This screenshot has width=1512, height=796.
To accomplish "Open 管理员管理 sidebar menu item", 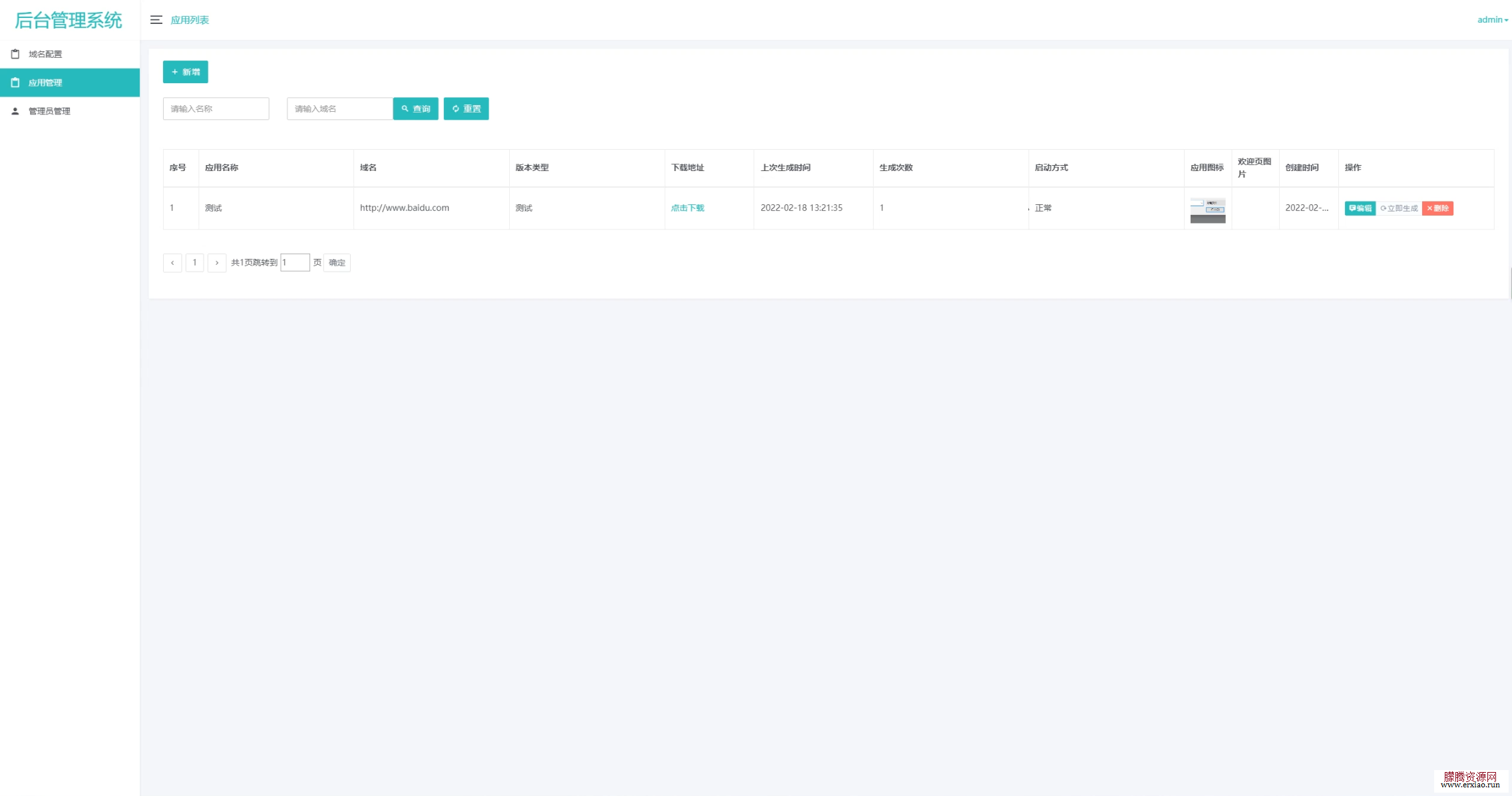I will (x=70, y=111).
